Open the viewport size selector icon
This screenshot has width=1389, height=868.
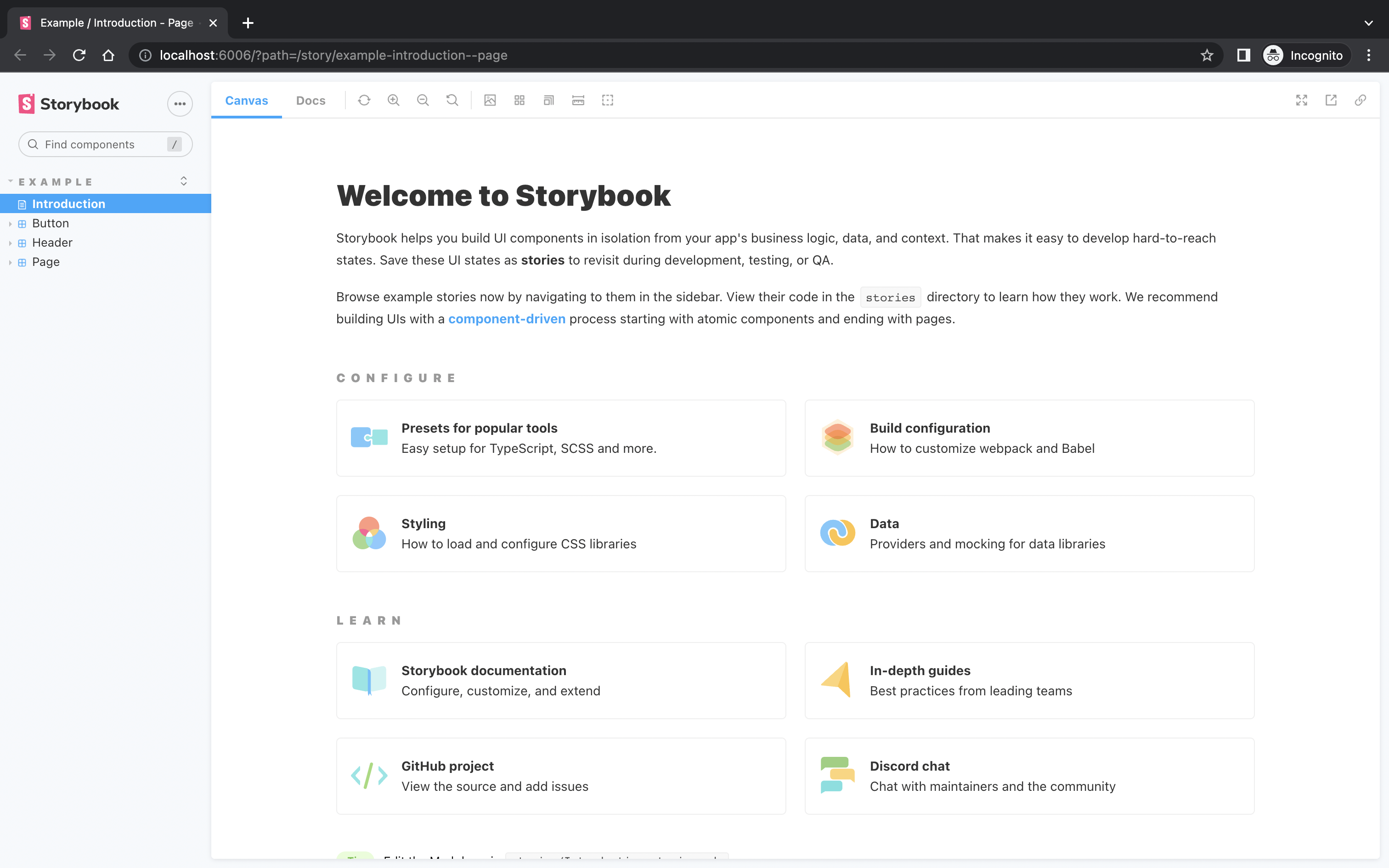pyautogui.click(x=549, y=101)
